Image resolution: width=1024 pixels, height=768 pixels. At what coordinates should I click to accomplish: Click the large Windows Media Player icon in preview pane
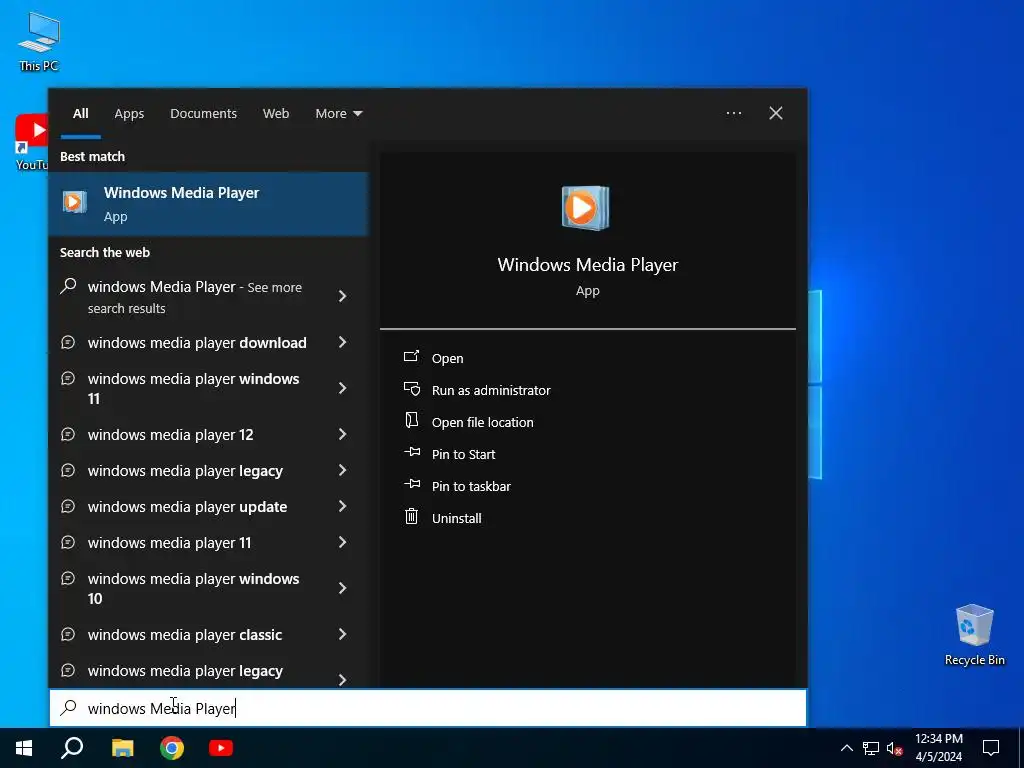pos(585,208)
